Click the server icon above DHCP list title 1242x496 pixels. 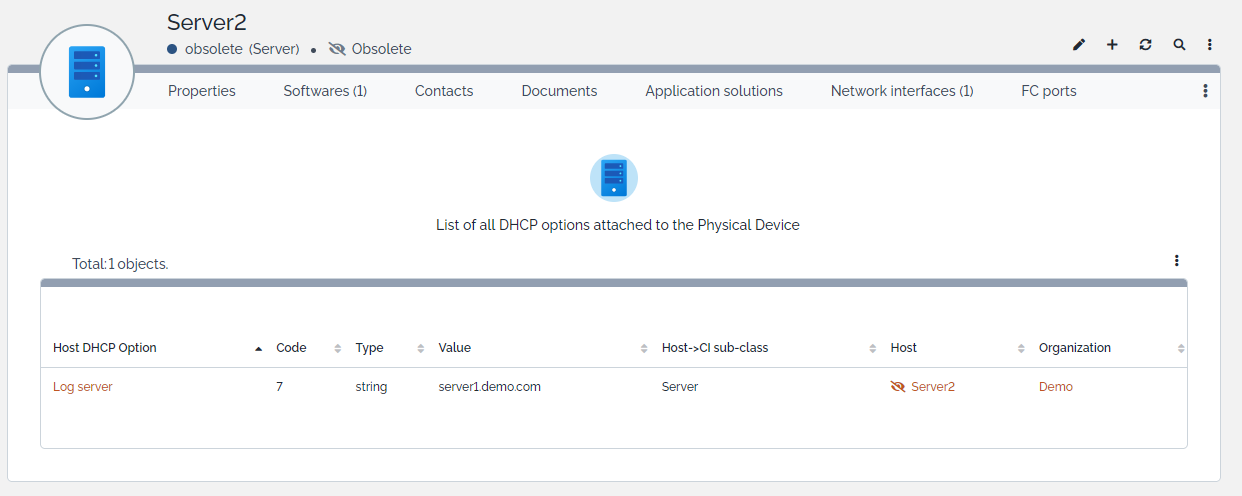pyautogui.click(x=613, y=178)
